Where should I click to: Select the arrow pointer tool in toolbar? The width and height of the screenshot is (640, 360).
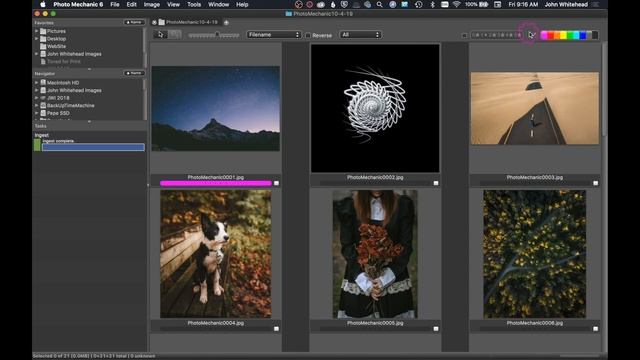160,35
